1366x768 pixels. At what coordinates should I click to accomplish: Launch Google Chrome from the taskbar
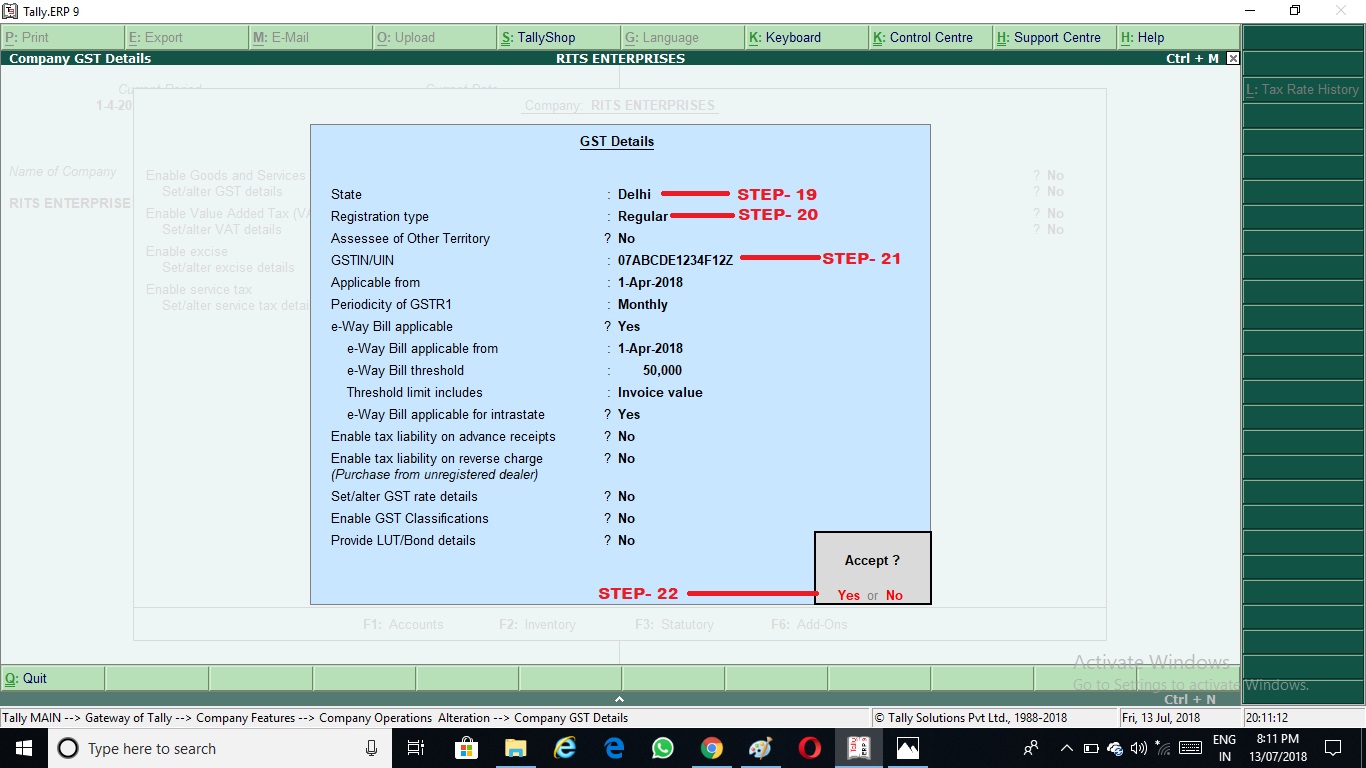[x=712, y=748]
